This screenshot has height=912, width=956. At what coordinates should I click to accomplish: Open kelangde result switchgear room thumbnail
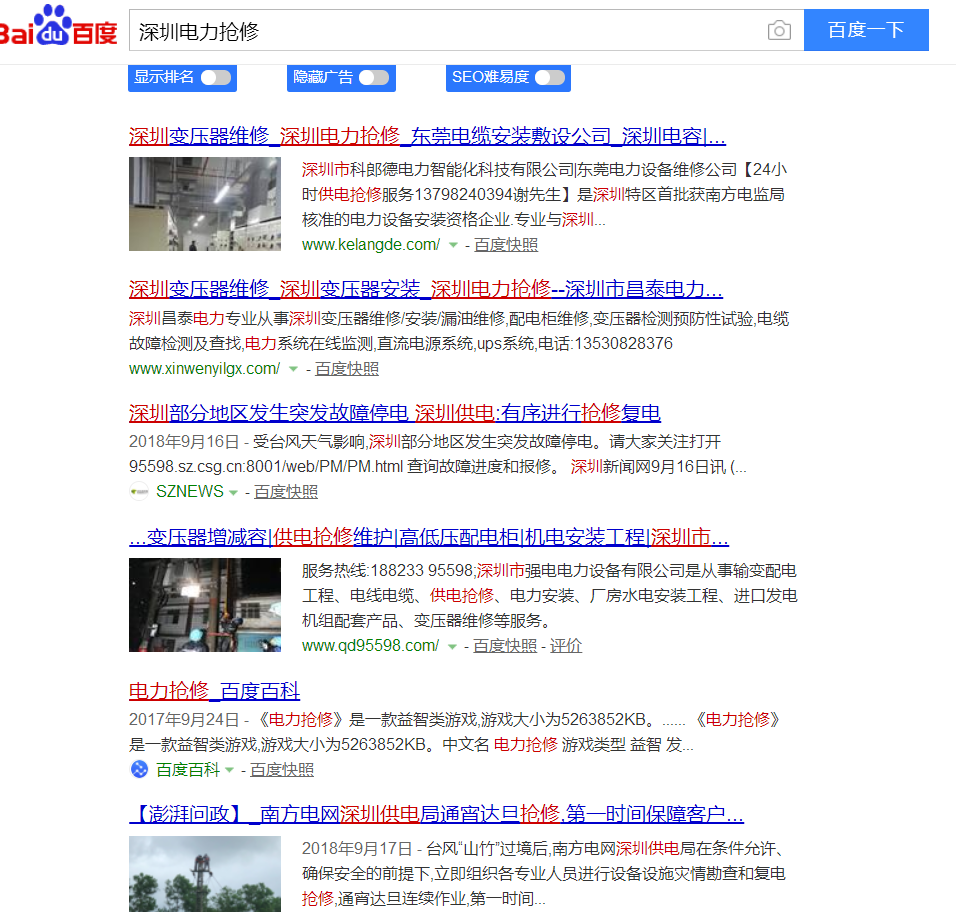click(x=205, y=204)
